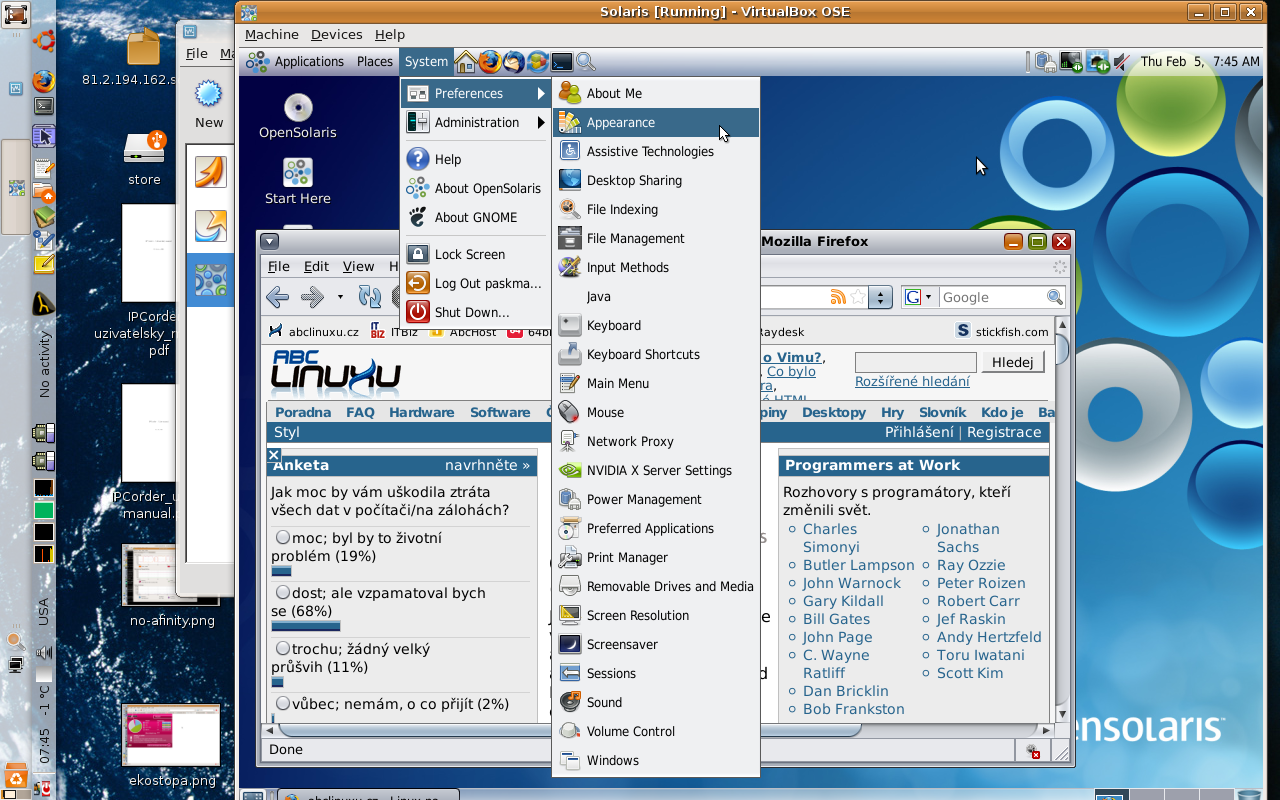Open the URL bar history dropdown
The height and width of the screenshot is (800, 1280).
[880, 297]
